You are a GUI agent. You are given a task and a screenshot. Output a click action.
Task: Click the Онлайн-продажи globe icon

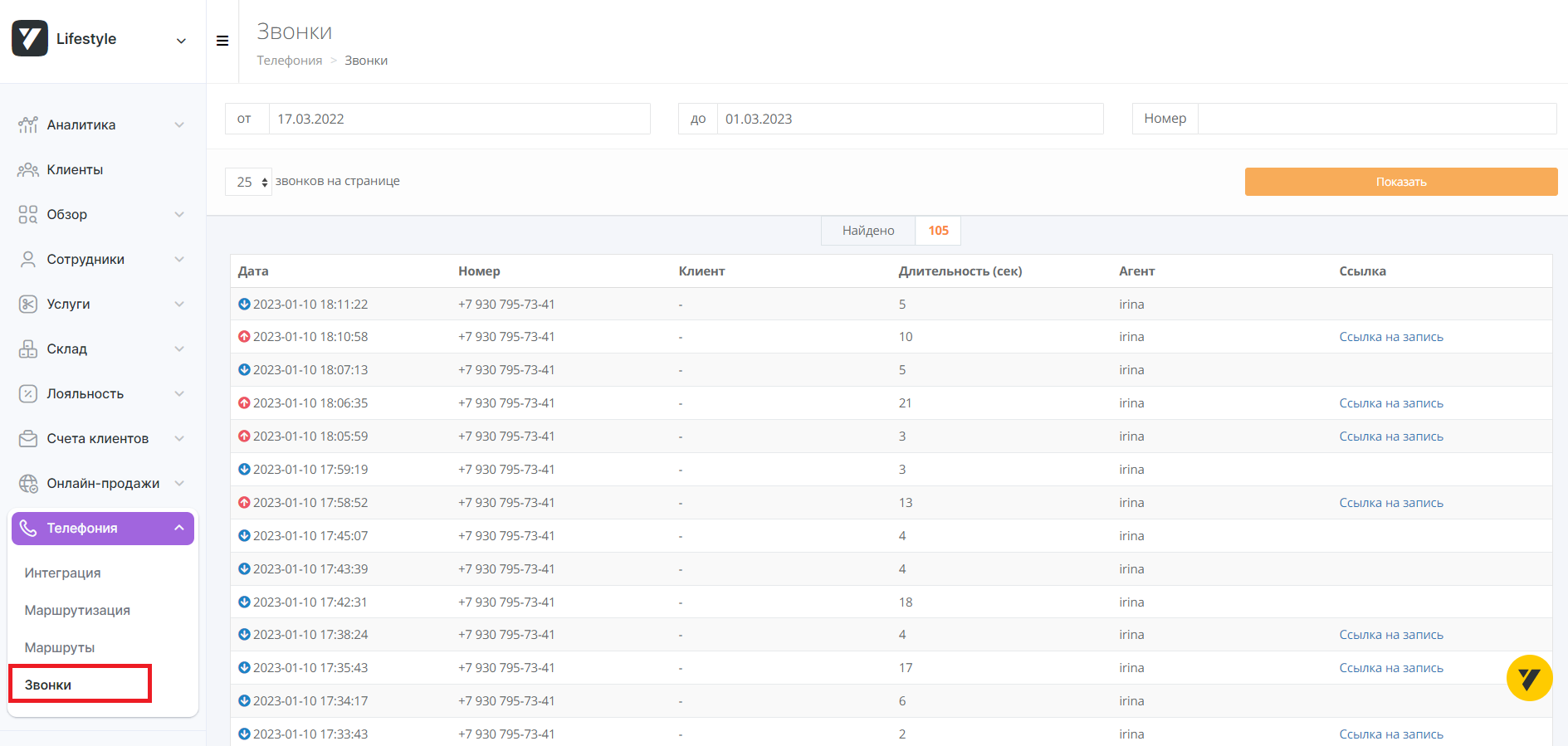point(28,484)
